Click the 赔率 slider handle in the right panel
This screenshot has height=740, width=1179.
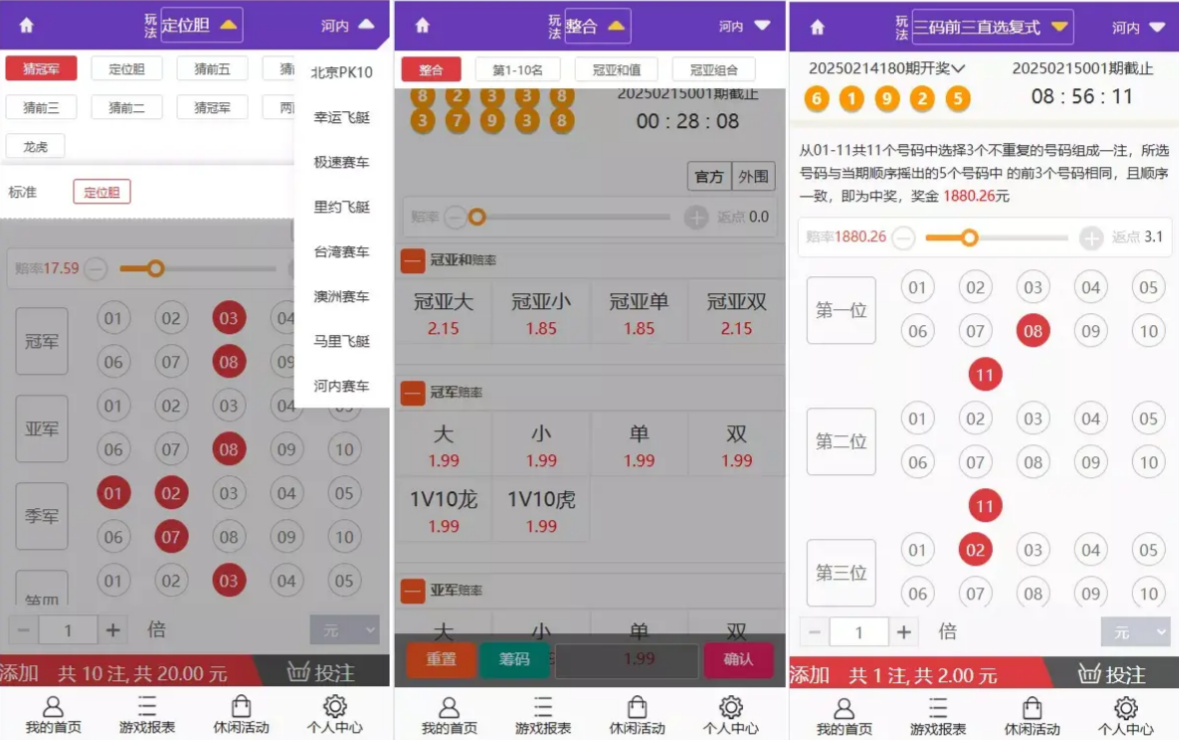pos(968,238)
